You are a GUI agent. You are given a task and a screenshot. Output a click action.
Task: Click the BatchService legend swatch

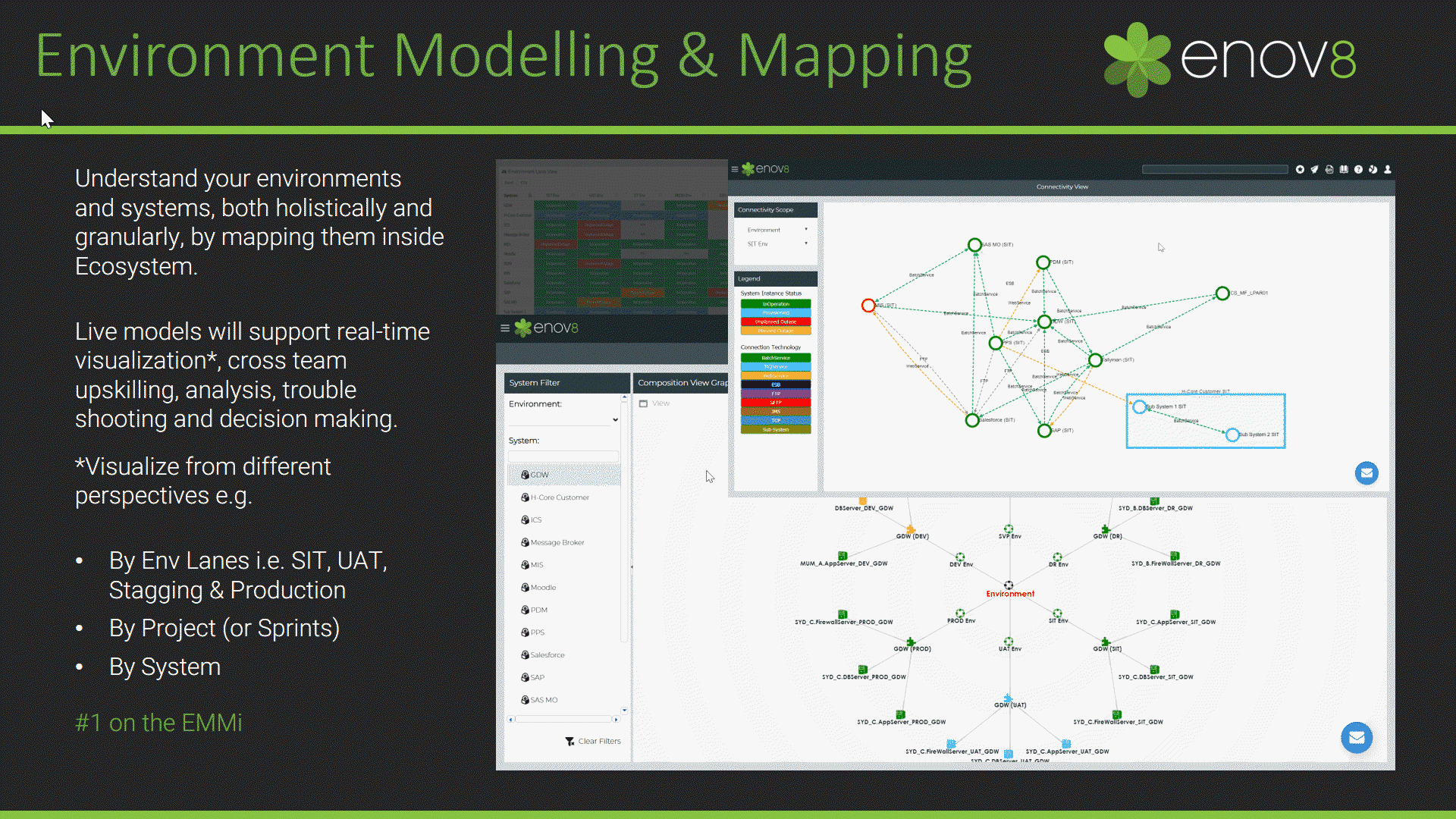pos(776,358)
